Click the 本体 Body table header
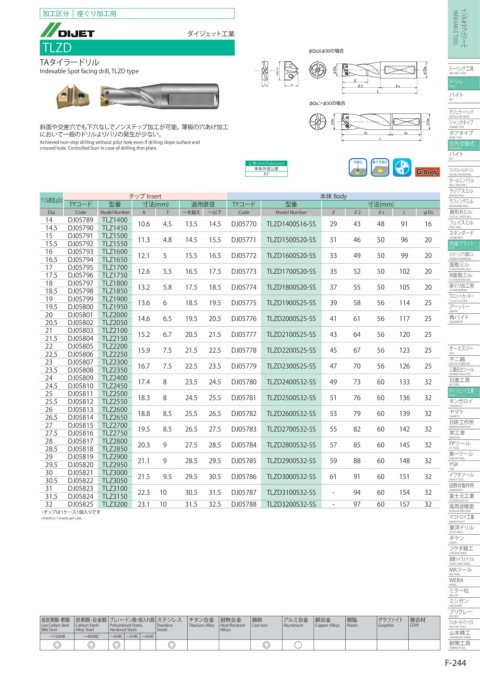 click(333, 196)
